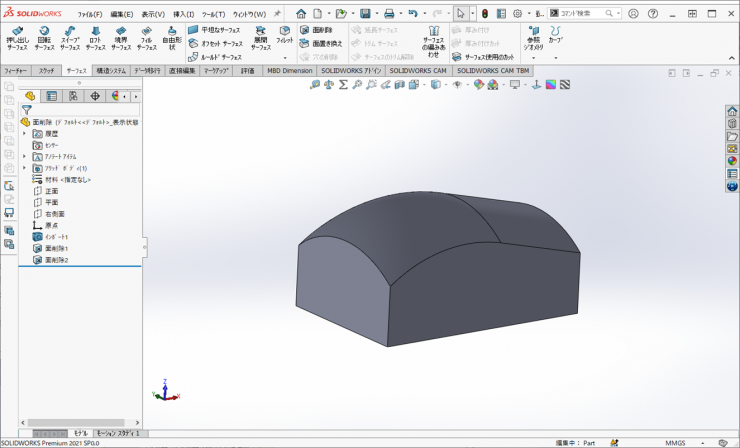Click the 押し出しサーフェス (Extruded Surface) tool
Viewport: 740px width, 448px height.
pos(17,38)
